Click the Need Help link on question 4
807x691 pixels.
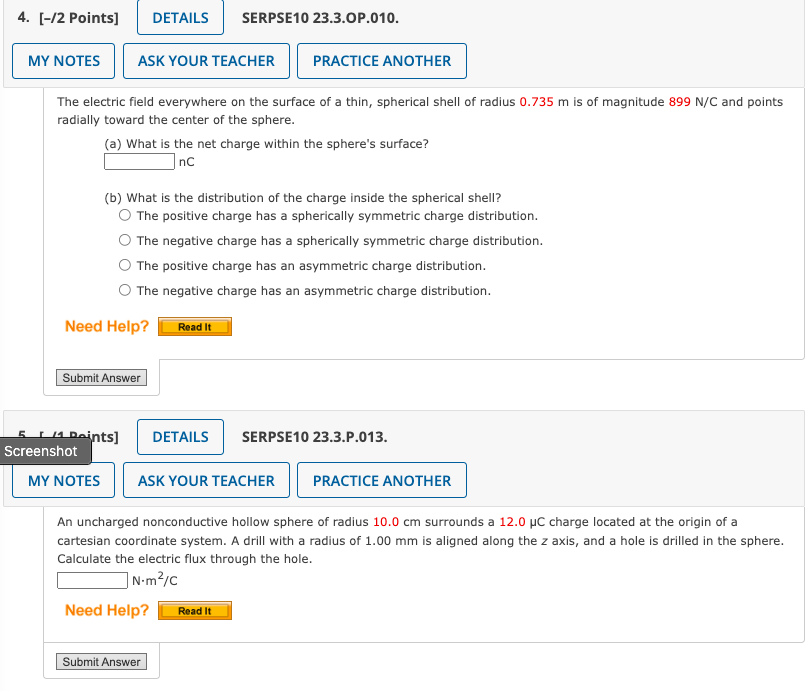click(106, 326)
